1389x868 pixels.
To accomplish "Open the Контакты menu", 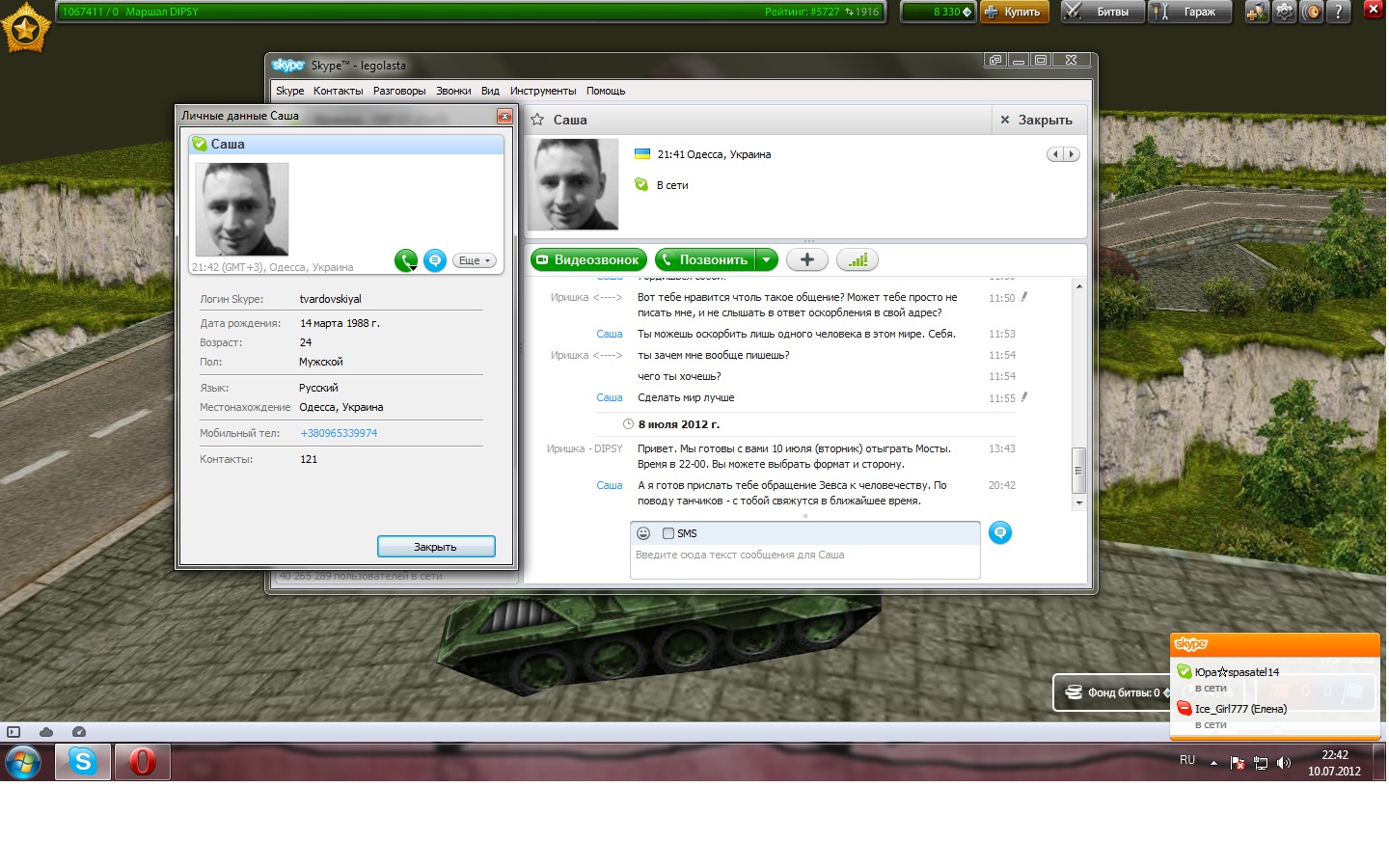I will coord(338,91).
